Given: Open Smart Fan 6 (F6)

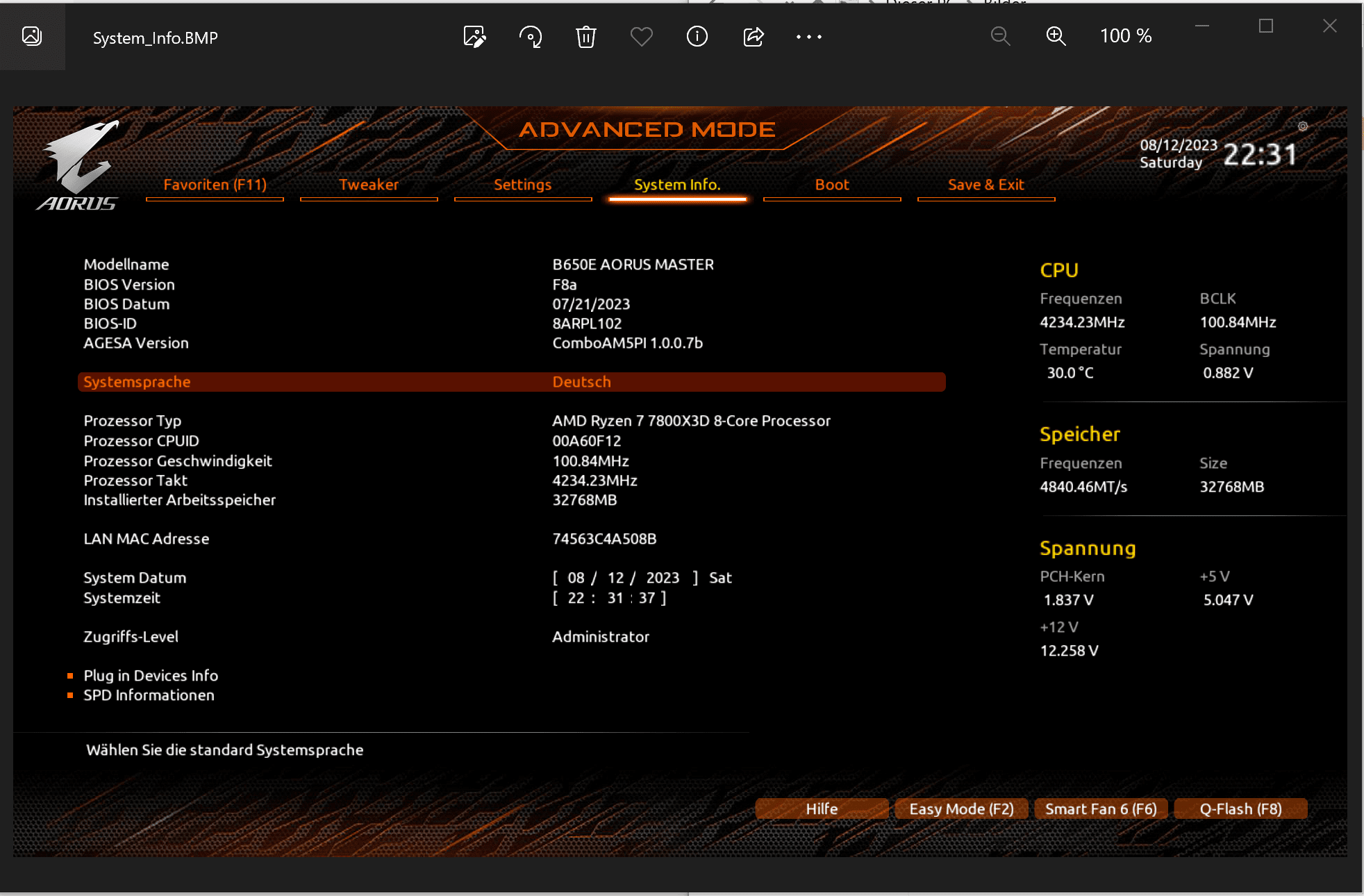Looking at the screenshot, I should coord(1101,809).
